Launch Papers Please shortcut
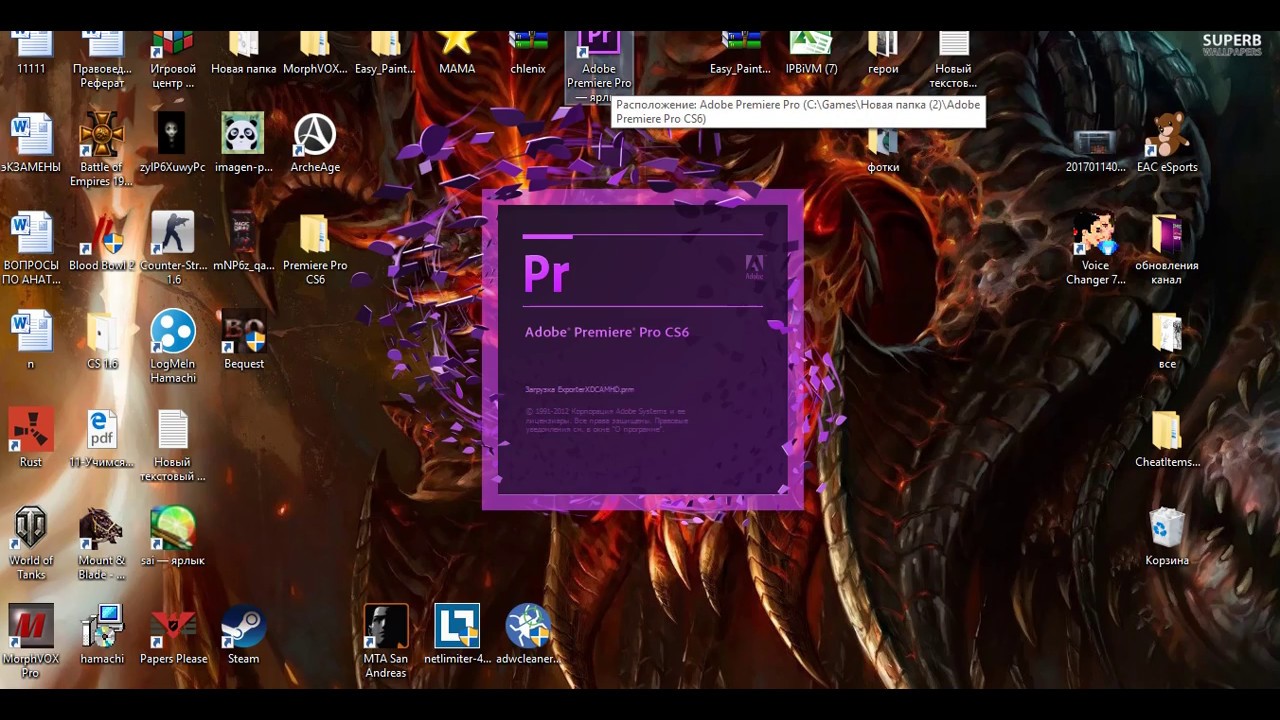1280x720 pixels. 173,633
